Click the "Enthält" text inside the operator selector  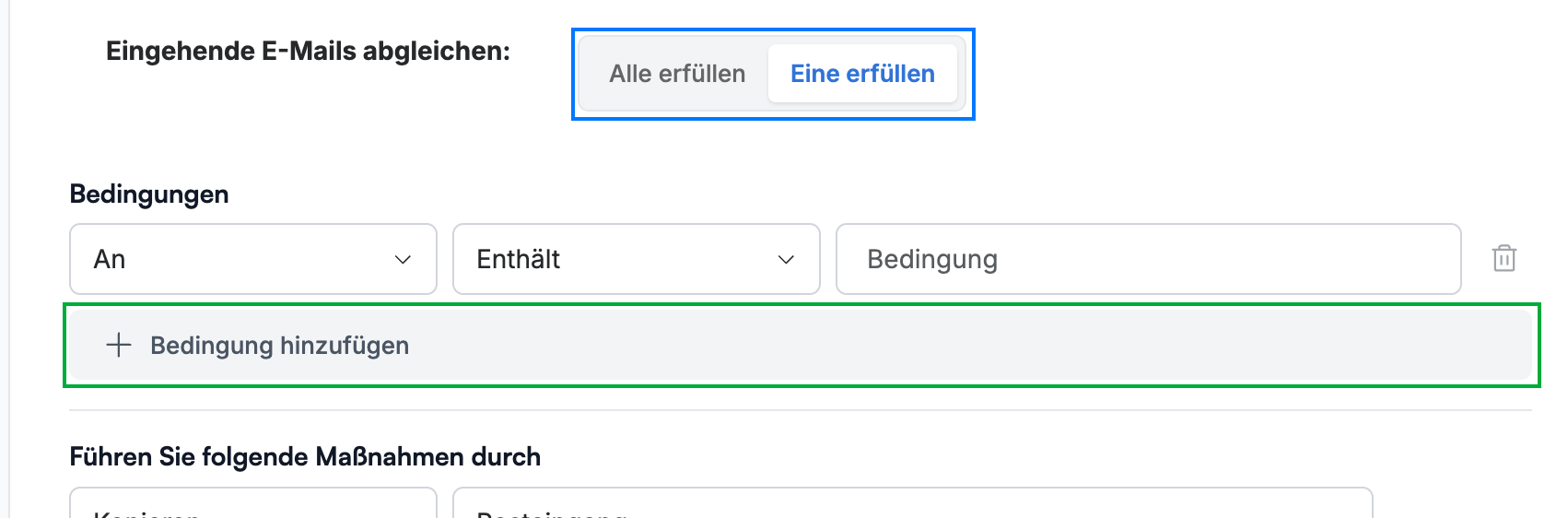519,260
